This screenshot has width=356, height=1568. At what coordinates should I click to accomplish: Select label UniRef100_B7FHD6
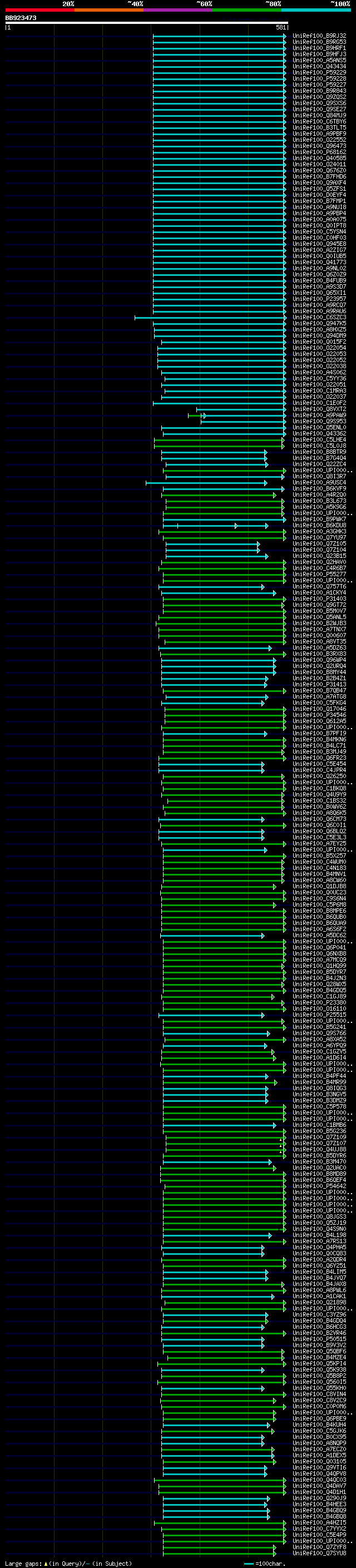[x=319, y=176]
